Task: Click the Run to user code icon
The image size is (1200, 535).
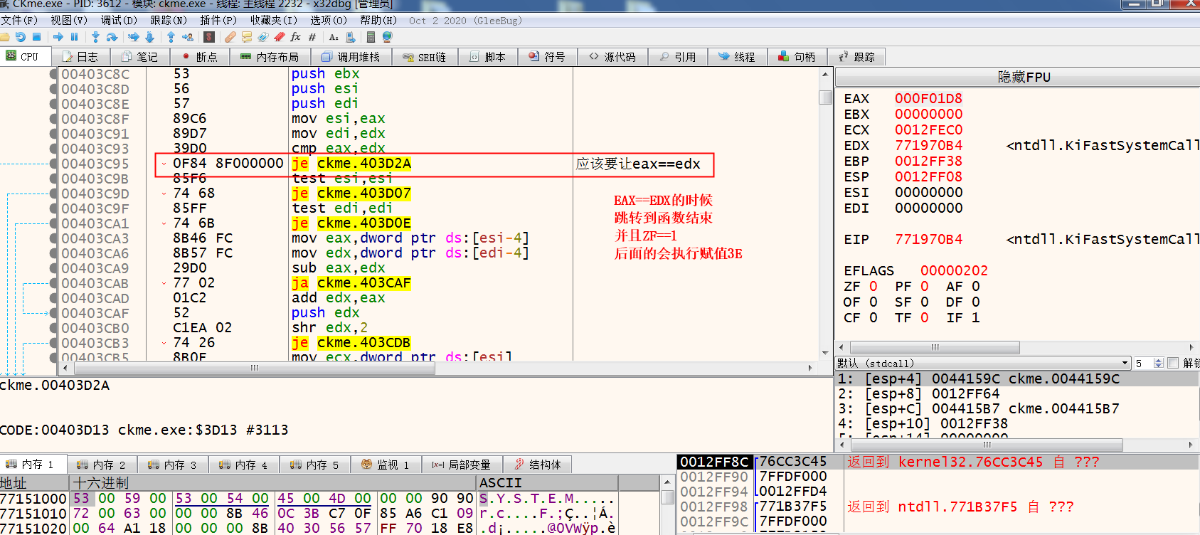Action: 188,37
